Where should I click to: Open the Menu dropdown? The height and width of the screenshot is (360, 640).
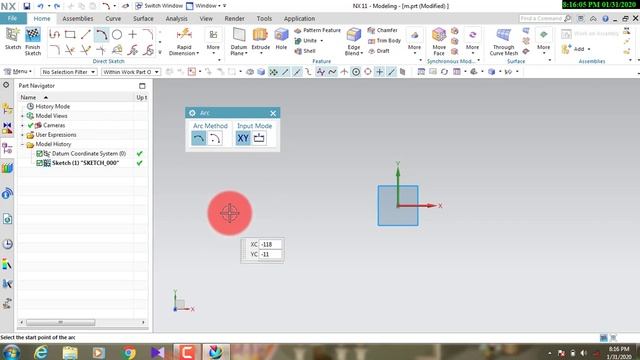[18, 71]
